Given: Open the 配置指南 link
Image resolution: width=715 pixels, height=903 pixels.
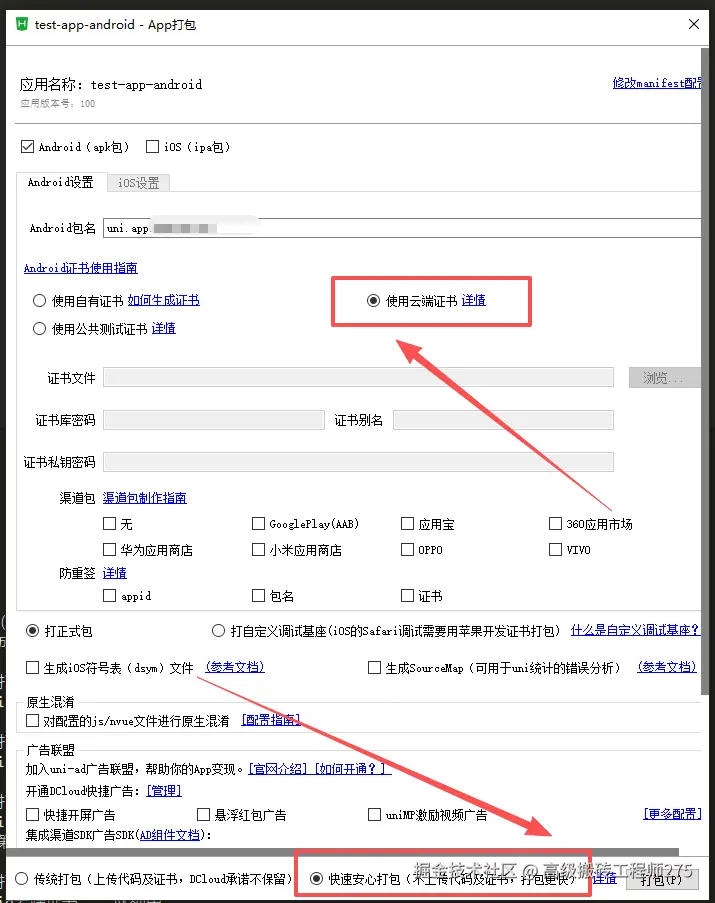Looking at the screenshot, I should click(271, 720).
